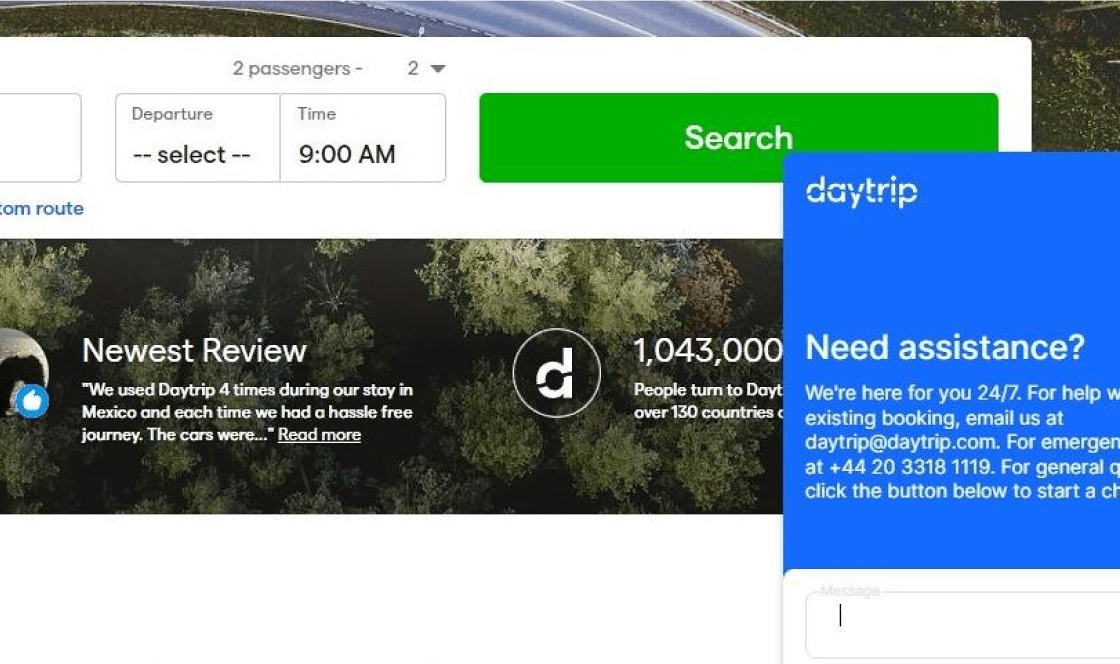Click the +44 20 3318 1119 phone number
Screen dimensions: 1120x664
coord(910,467)
